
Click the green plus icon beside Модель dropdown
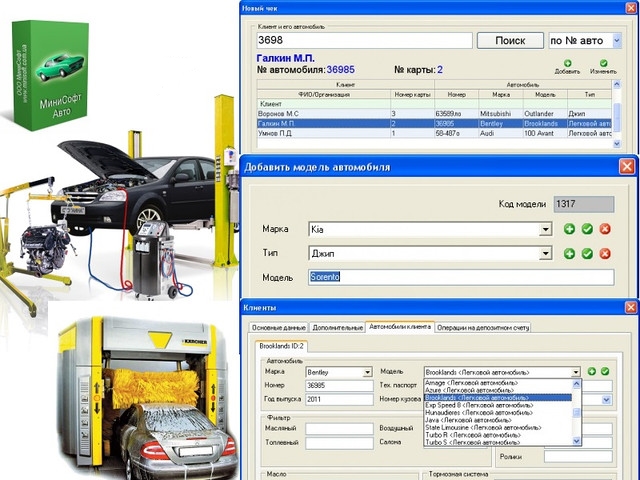coord(591,371)
